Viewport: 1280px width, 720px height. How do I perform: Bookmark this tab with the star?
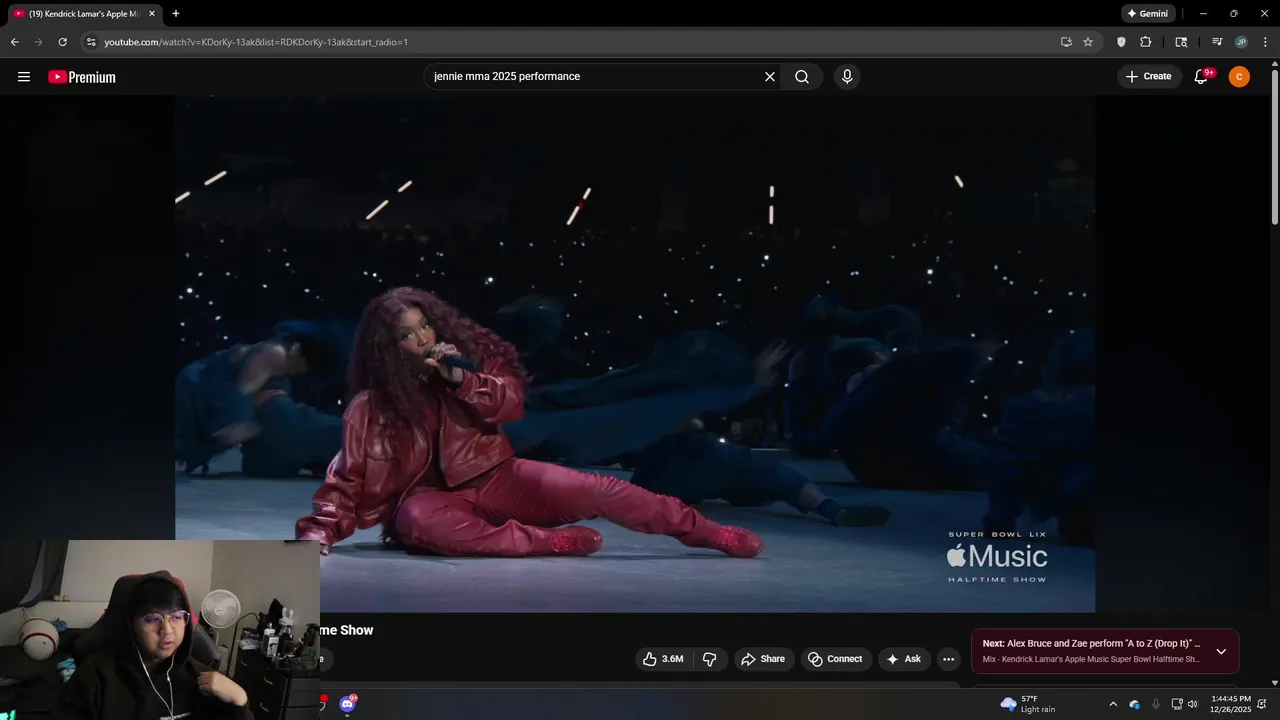coord(1088,42)
